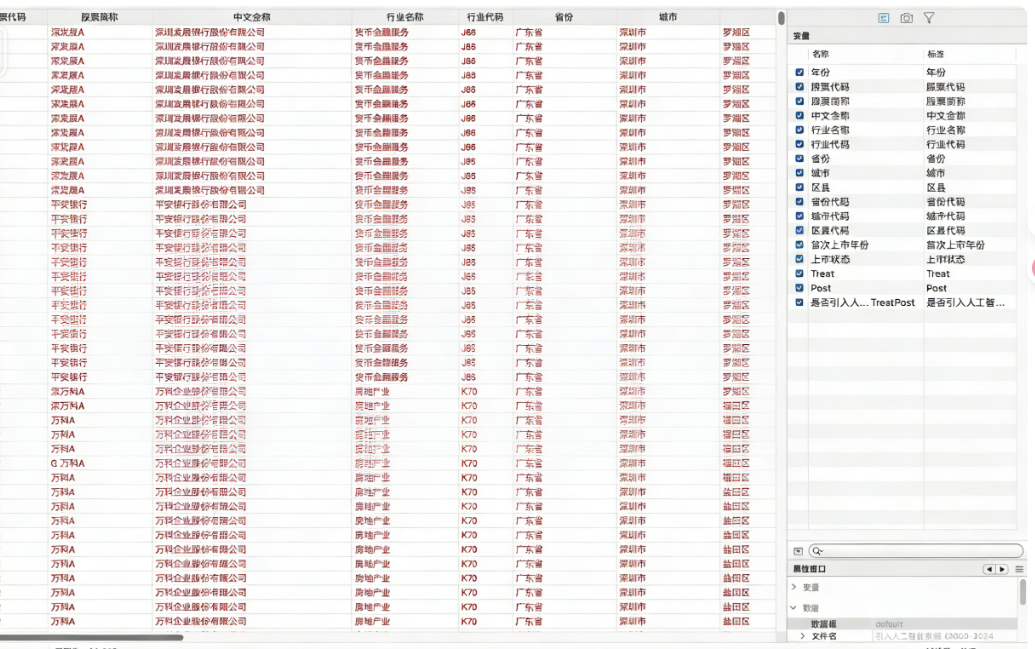Expand the 变量 section in properties
This screenshot has height=649, width=1035.
point(793,587)
